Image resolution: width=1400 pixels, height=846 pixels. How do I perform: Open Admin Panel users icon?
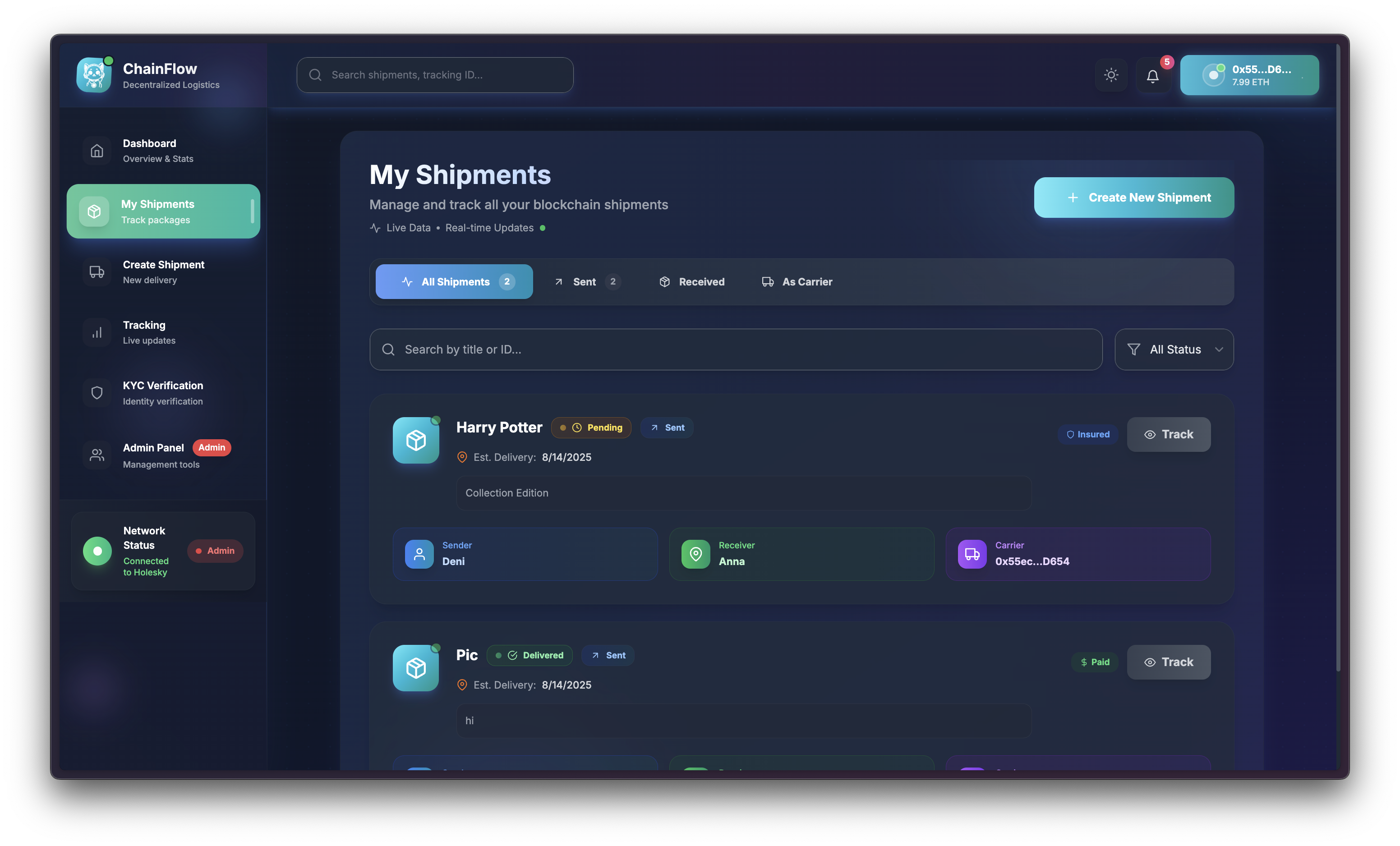click(97, 455)
